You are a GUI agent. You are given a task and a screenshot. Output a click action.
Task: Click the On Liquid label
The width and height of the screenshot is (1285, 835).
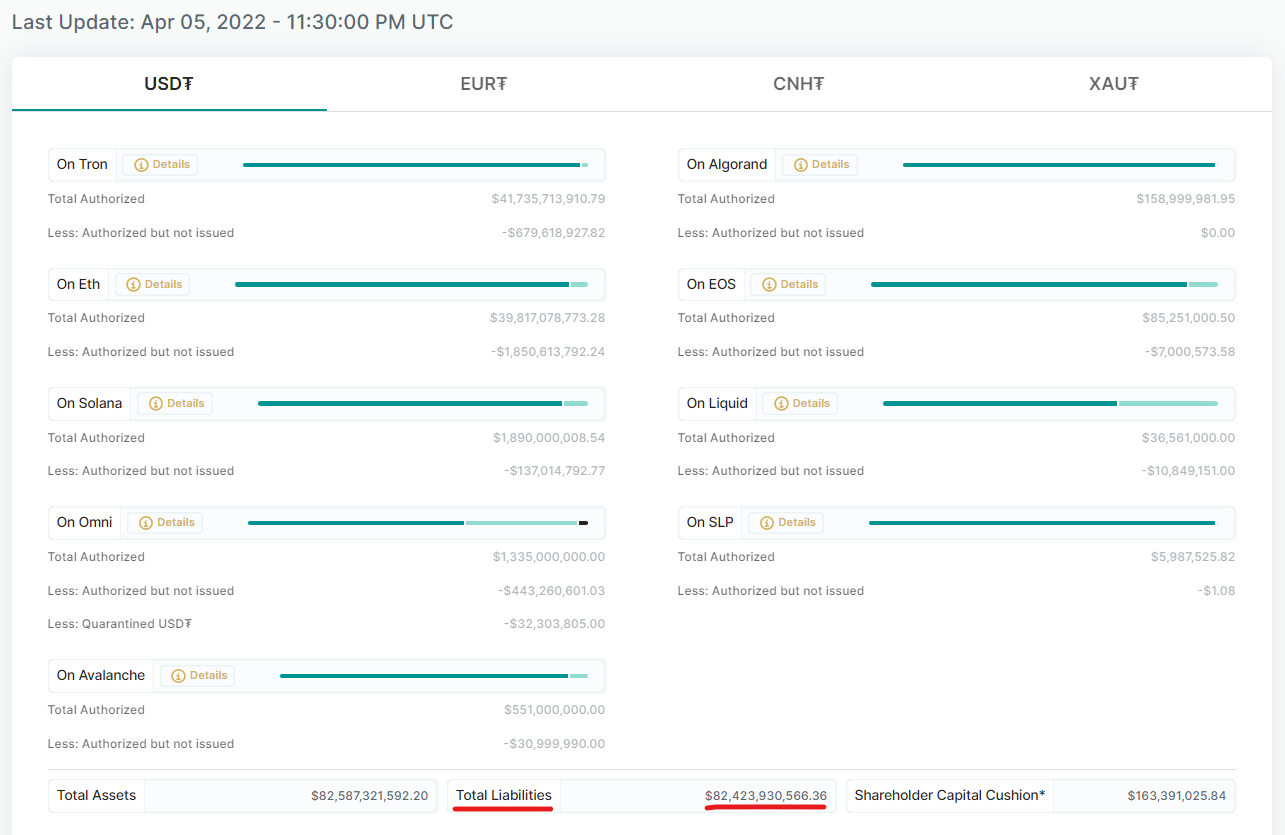(x=717, y=404)
